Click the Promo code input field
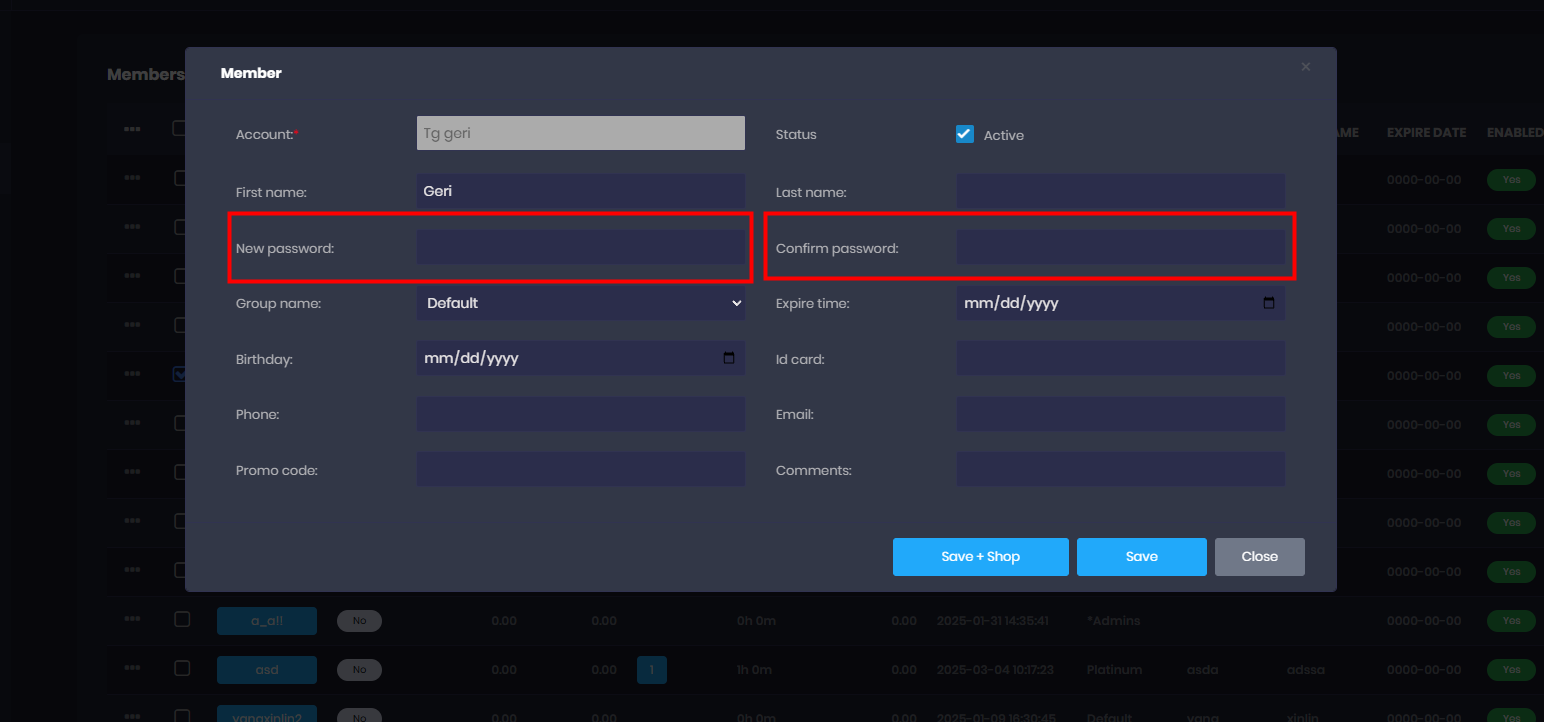The width and height of the screenshot is (1544, 722). tap(580, 469)
